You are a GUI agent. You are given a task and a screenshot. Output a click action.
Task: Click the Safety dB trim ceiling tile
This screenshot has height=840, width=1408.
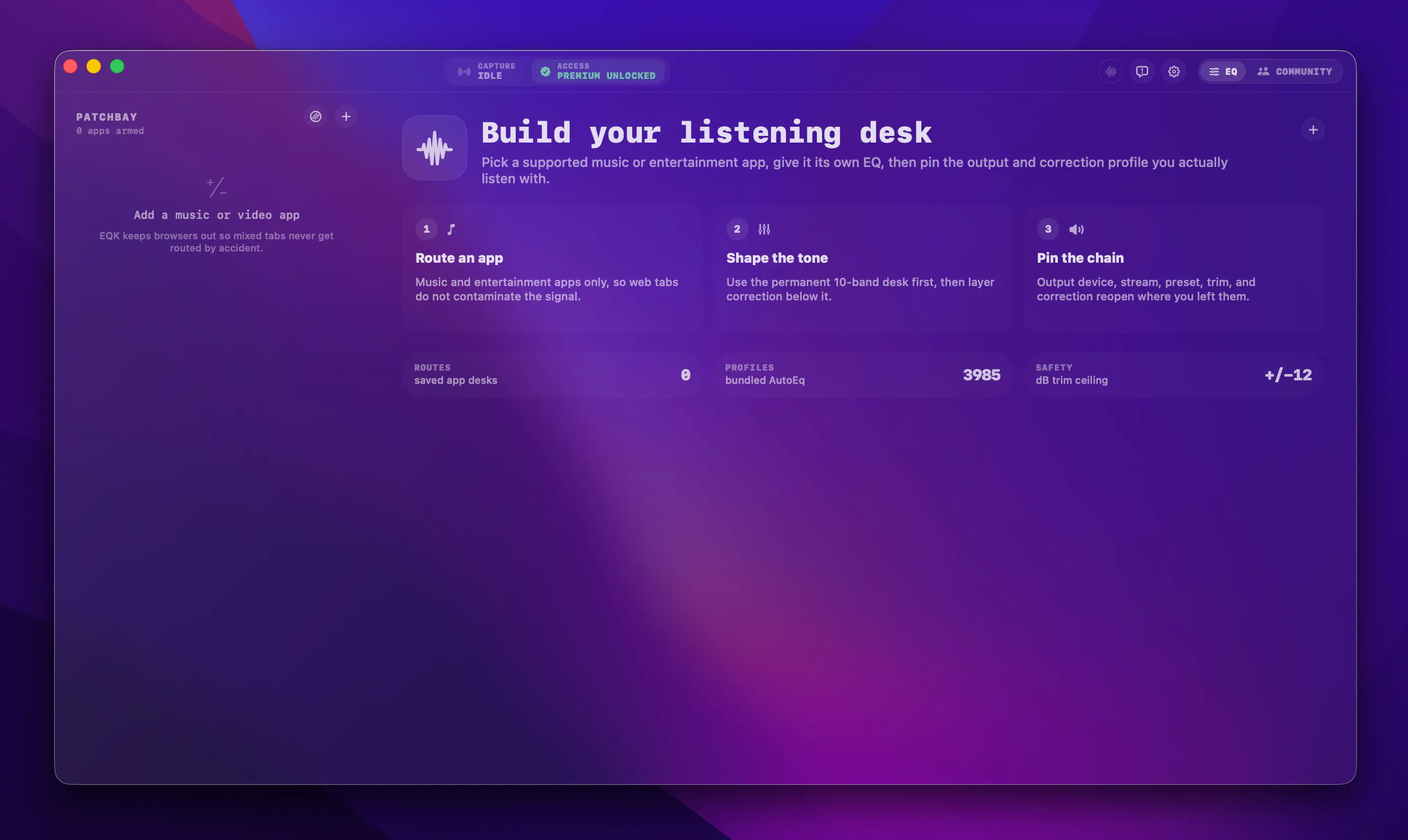click(x=1174, y=375)
